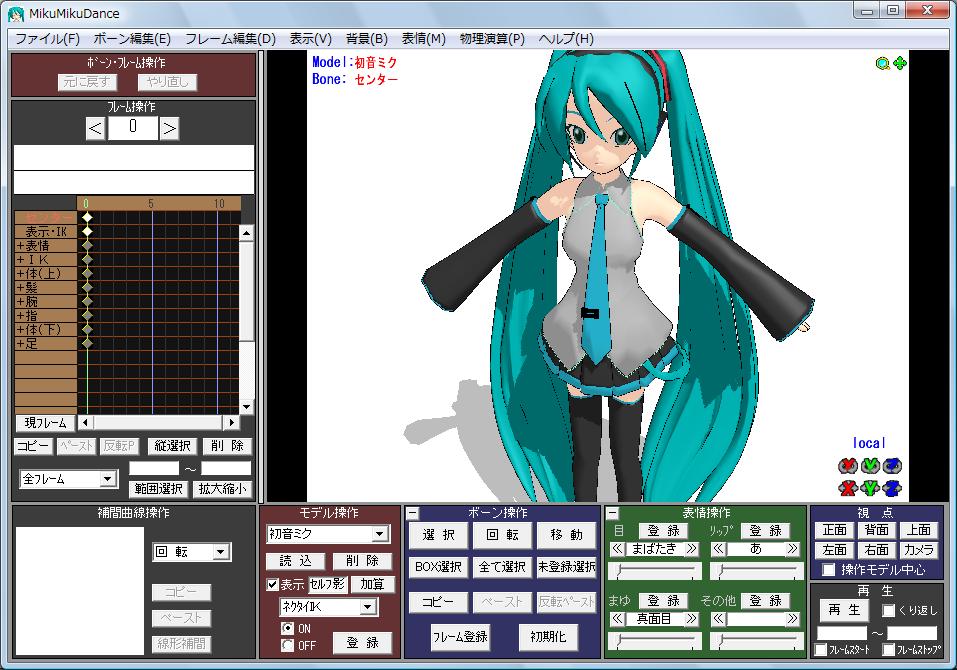Click the MikuMikuDance title bar app icon
This screenshot has height=670, width=957.
[16, 13]
